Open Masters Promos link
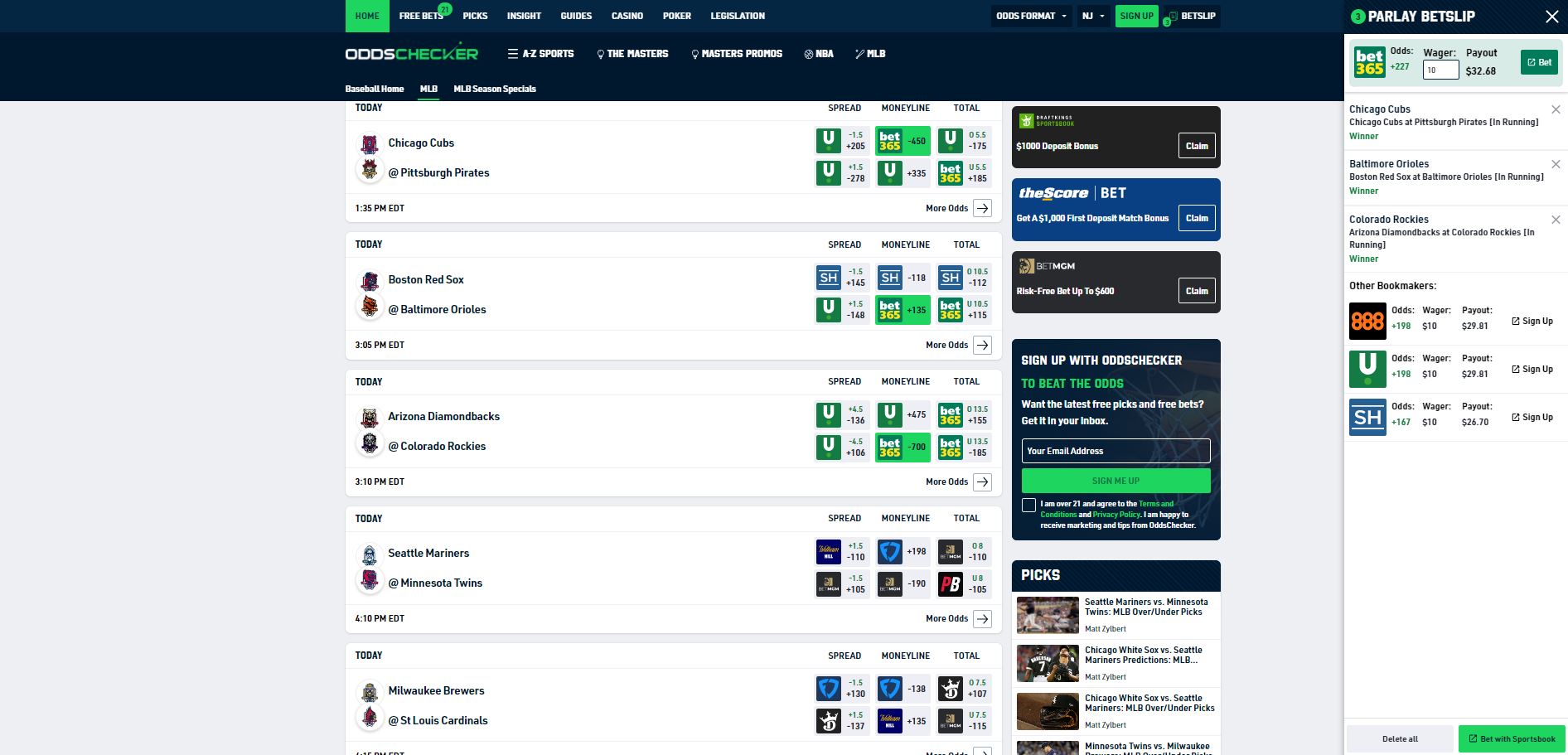The width and height of the screenshot is (1568, 755). click(737, 54)
